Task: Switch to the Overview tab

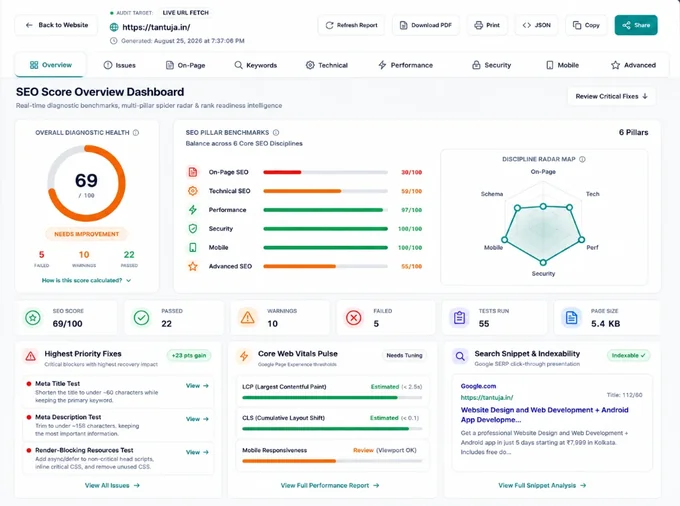Action: 51,65
